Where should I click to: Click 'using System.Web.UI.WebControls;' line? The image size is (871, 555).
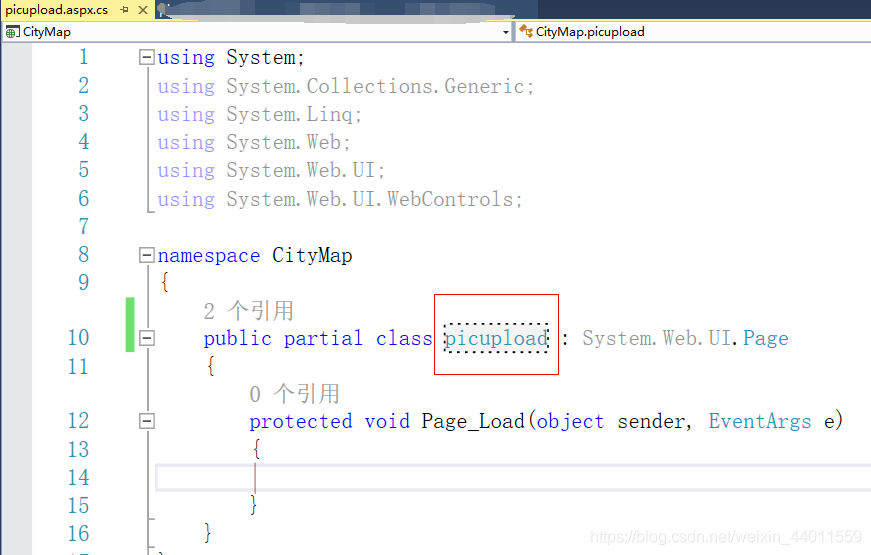340,199
